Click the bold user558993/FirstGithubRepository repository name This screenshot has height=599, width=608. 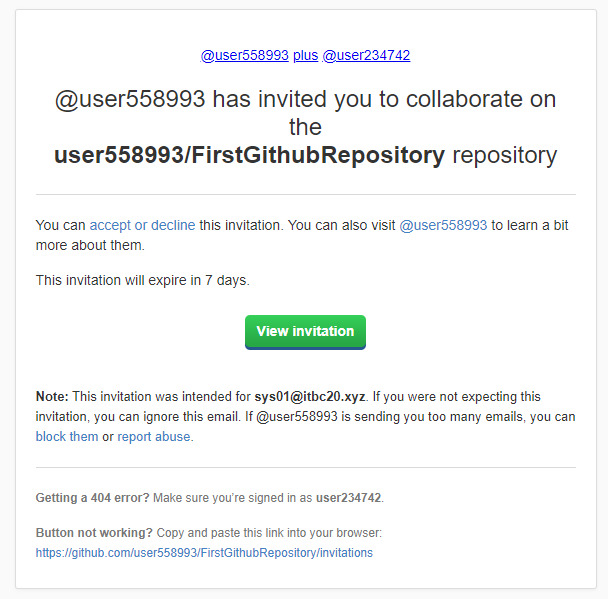(249, 155)
